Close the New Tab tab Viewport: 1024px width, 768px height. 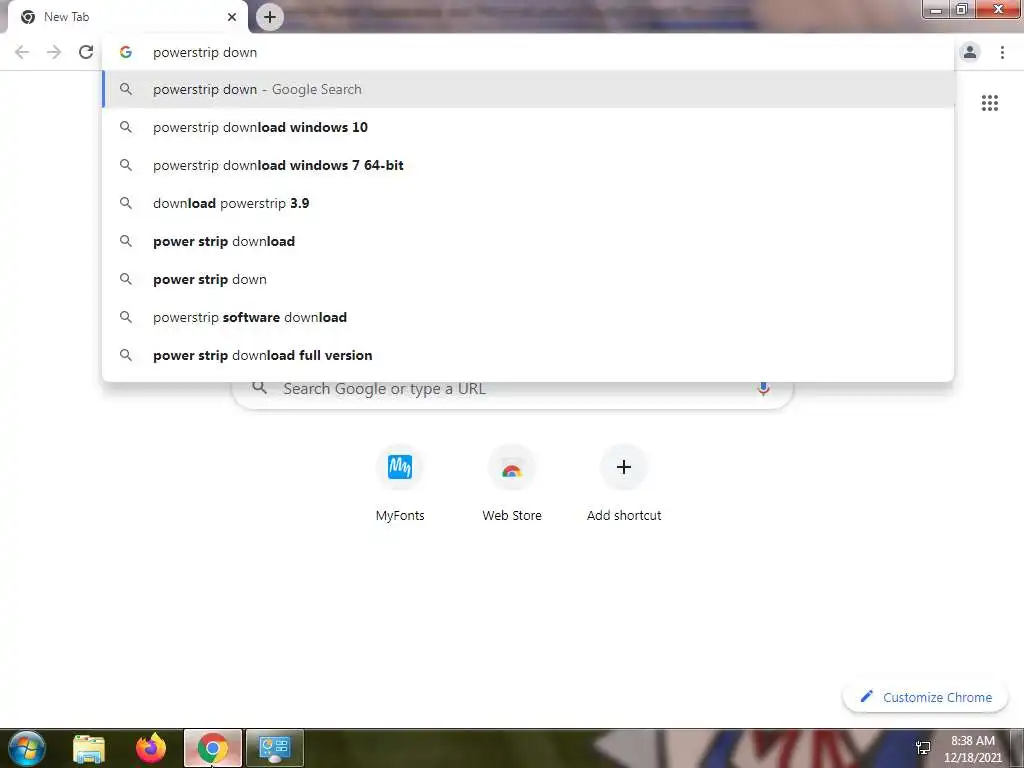(232, 17)
